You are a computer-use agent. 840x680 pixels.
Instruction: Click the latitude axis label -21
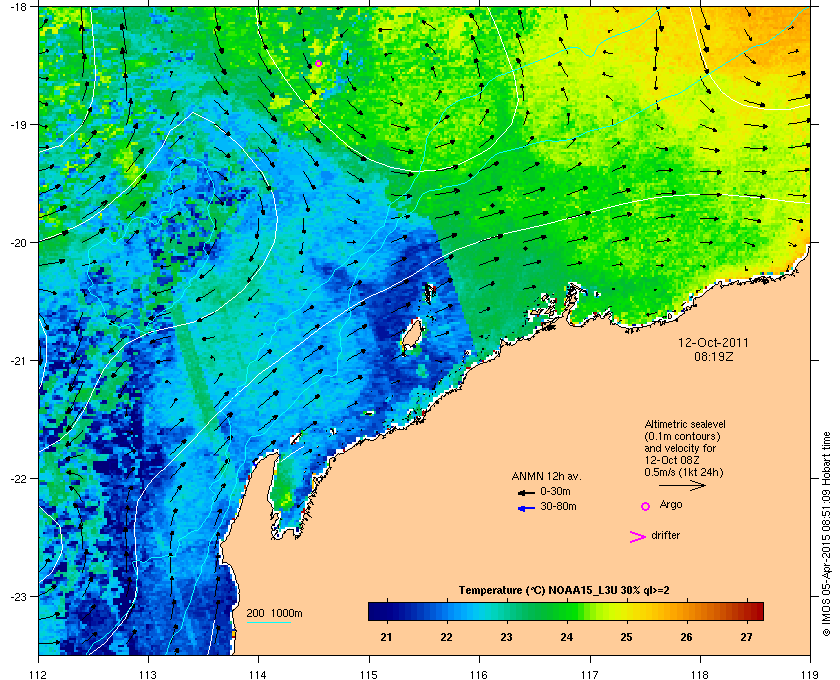click(x=19, y=361)
